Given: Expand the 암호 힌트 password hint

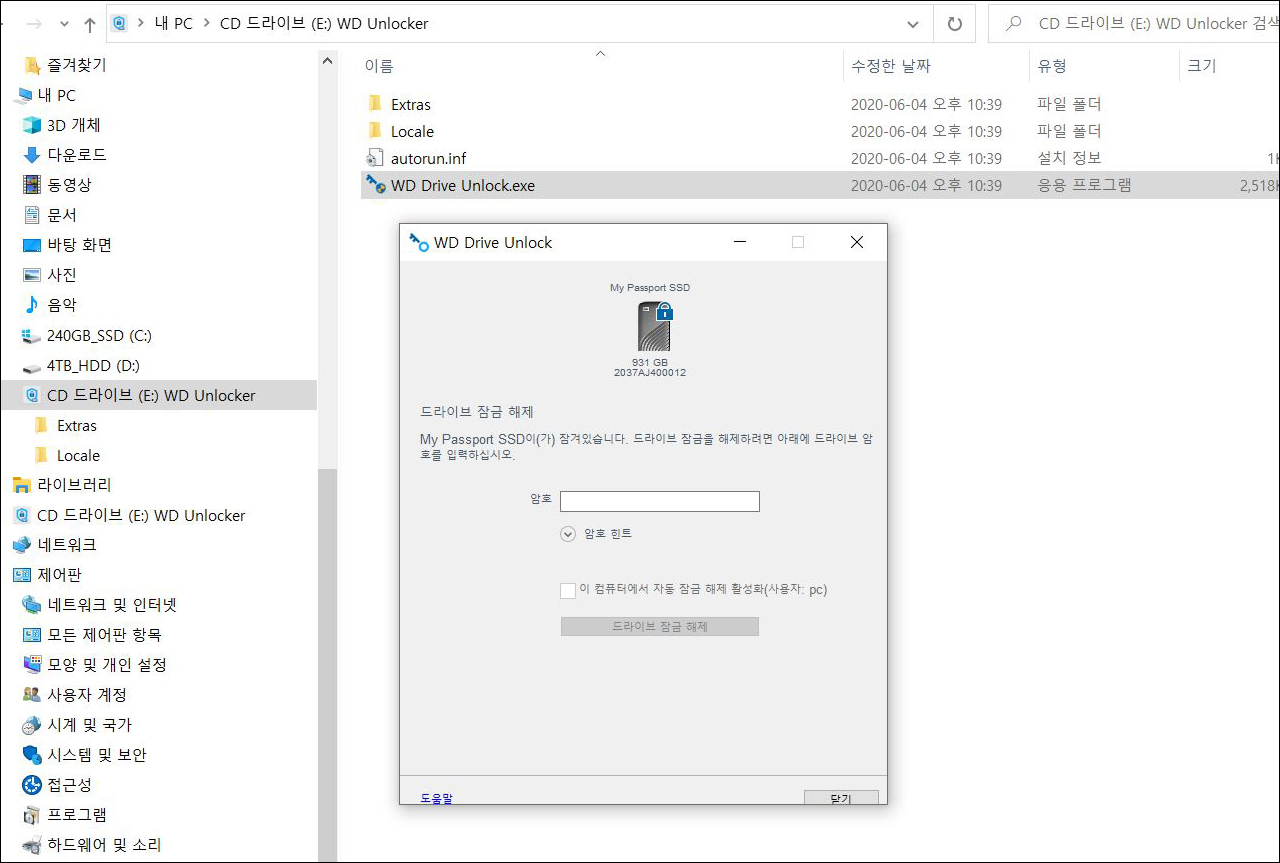Looking at the screenshot, I should [568, 534].
